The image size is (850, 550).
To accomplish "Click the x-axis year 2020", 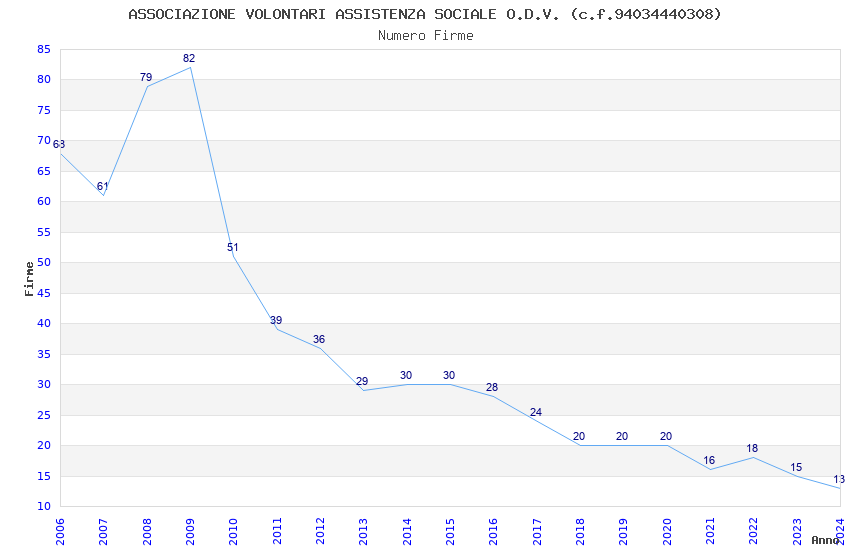I will tap(667, 532).
